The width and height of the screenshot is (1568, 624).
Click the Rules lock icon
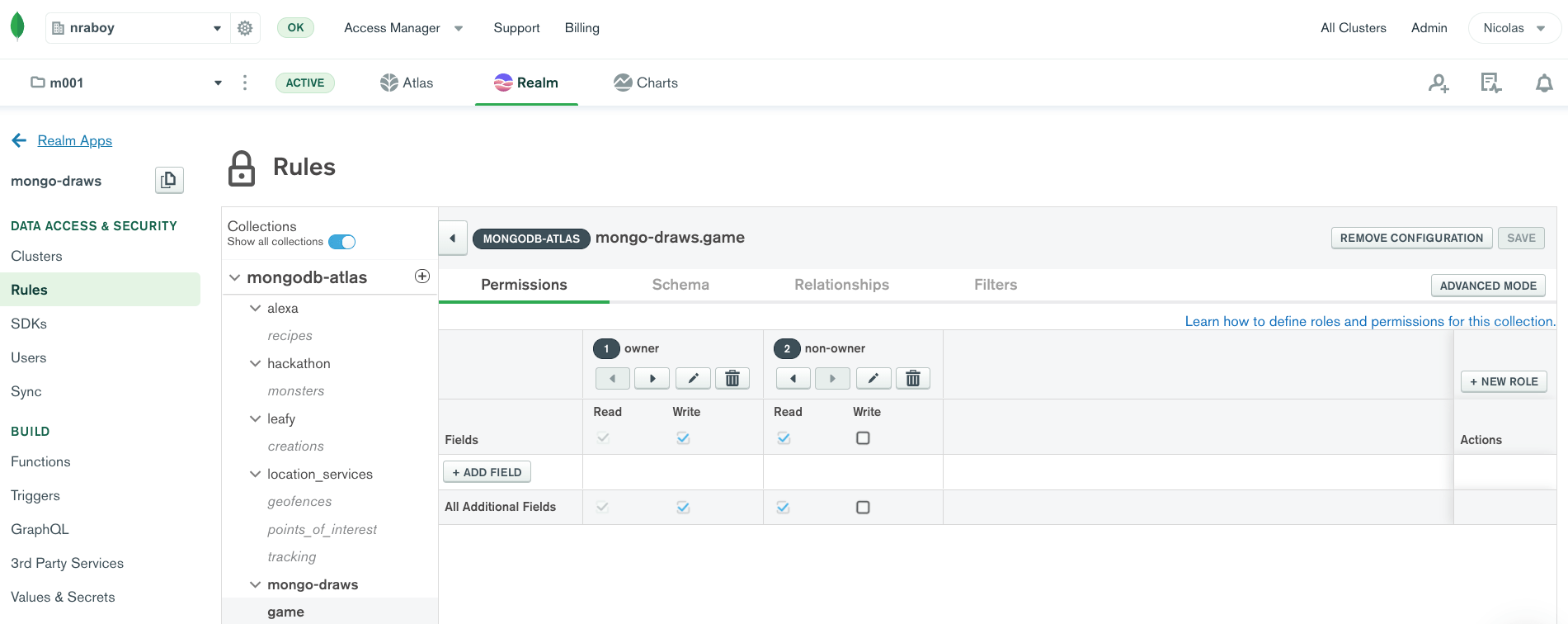(242, 168)
